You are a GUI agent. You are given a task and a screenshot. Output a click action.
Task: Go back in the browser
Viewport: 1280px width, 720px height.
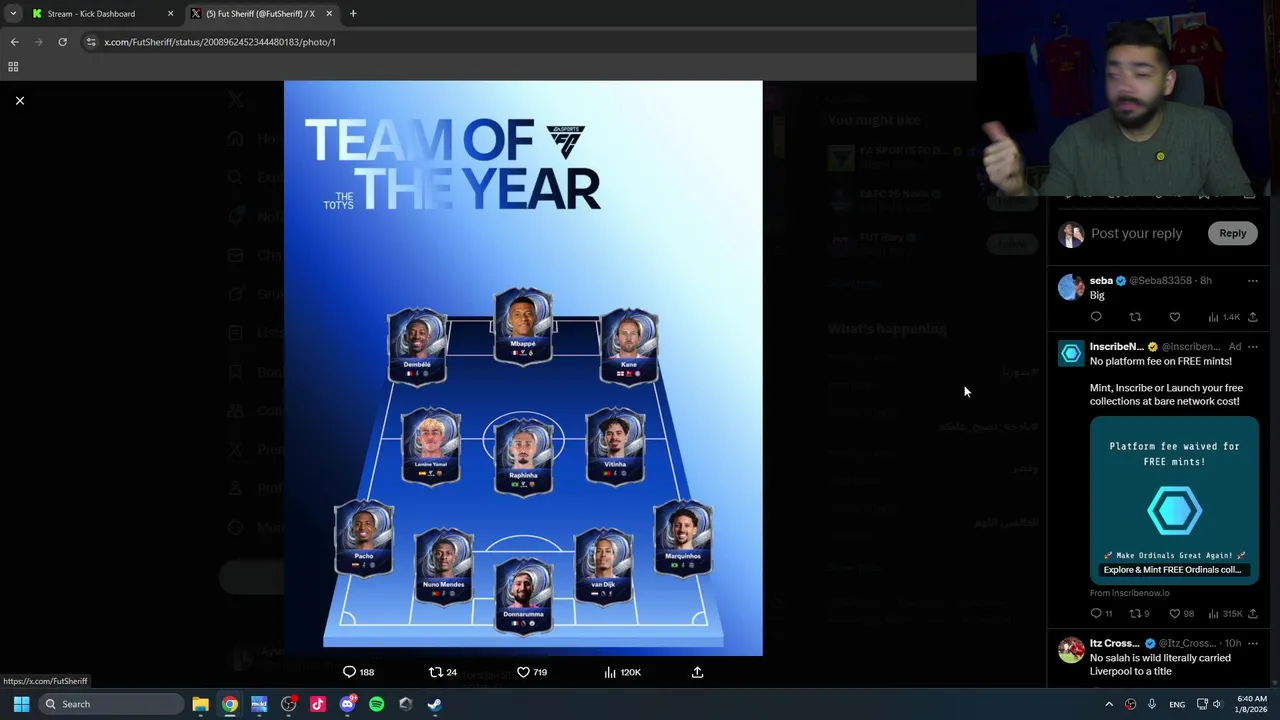pyautogui.click(x=14, y=42)
